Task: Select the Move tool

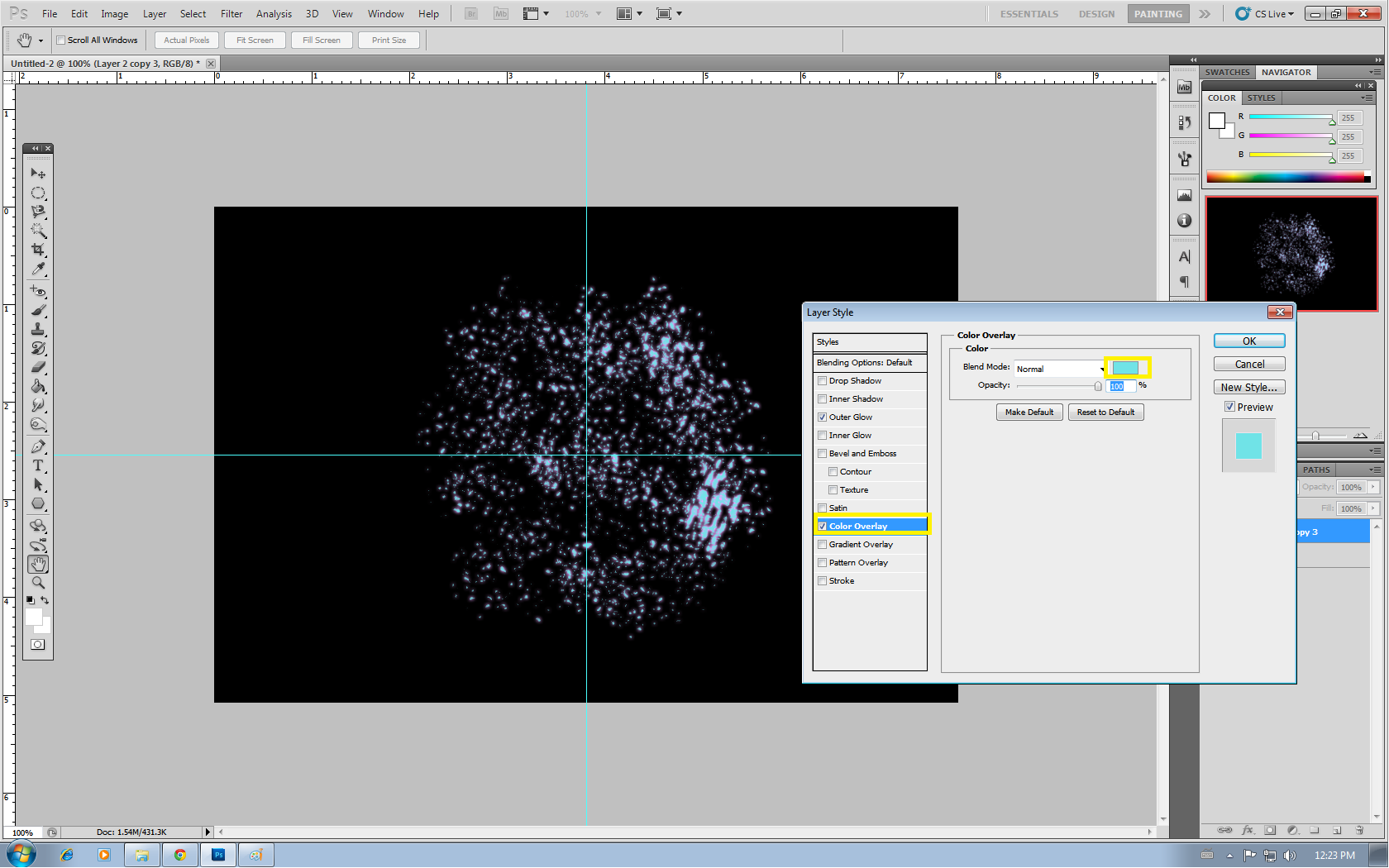Action: (38, 173)
